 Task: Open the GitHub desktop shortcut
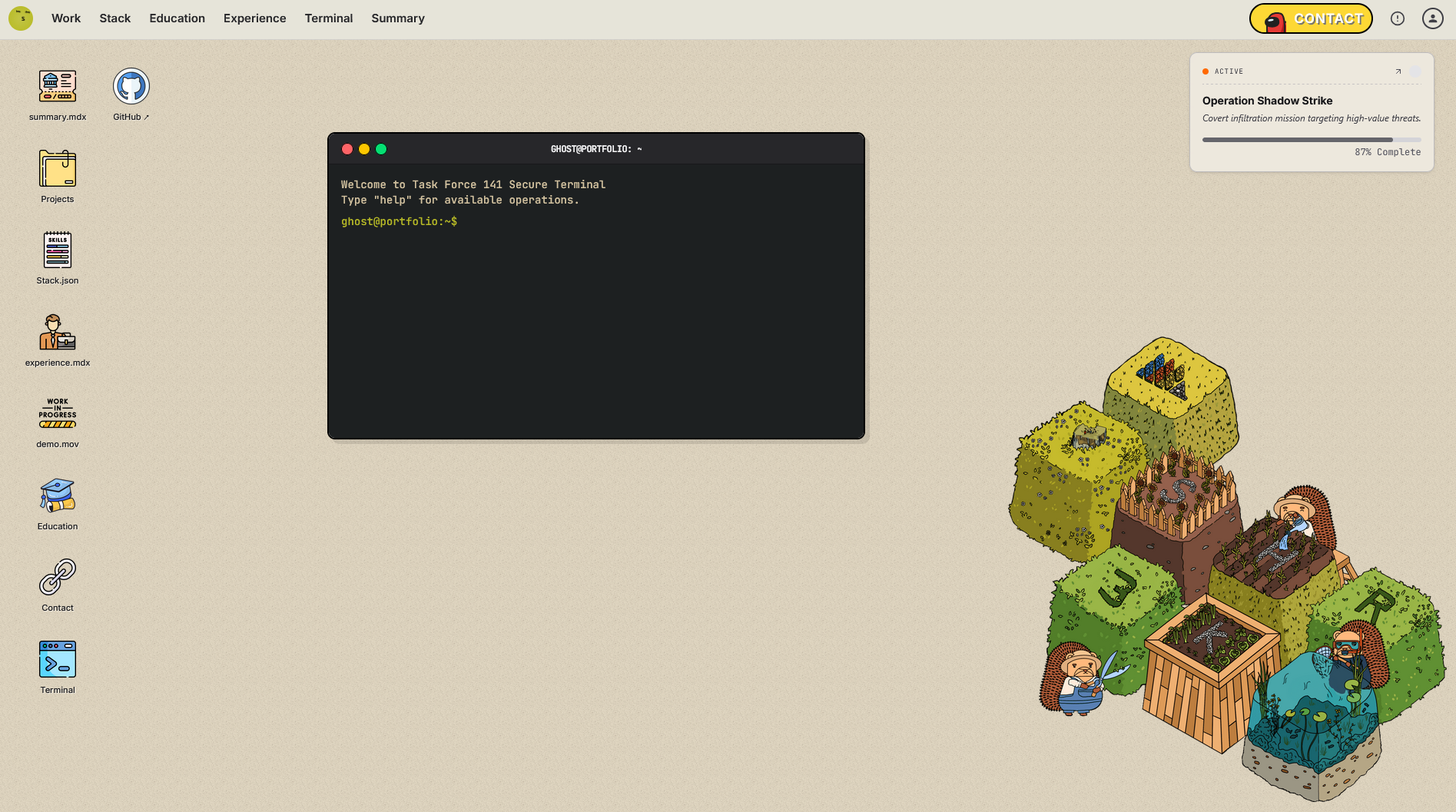point(131,87)
